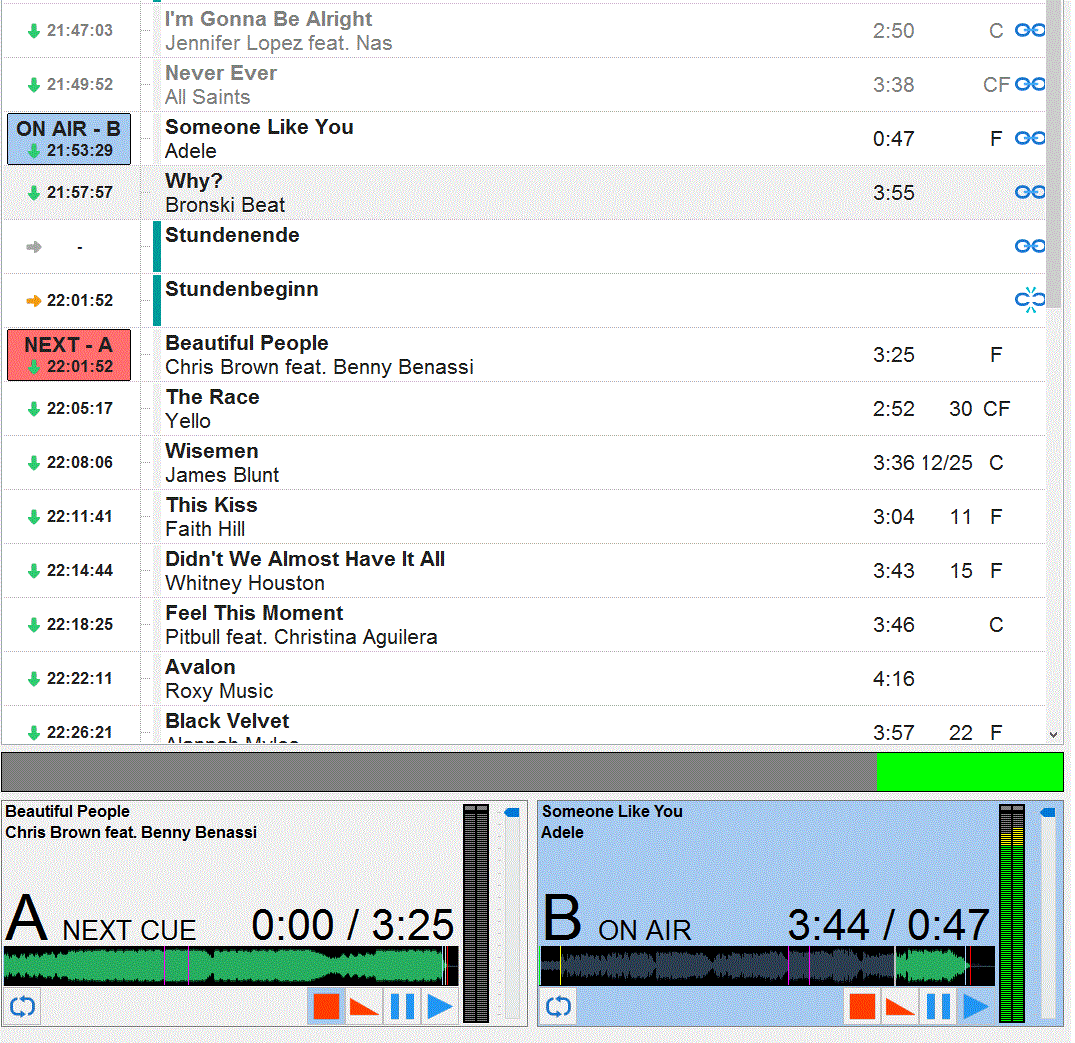1075x1043 pixels.
Task: Click the playlist scrollbar down arrow
Action: (1053, 734)
